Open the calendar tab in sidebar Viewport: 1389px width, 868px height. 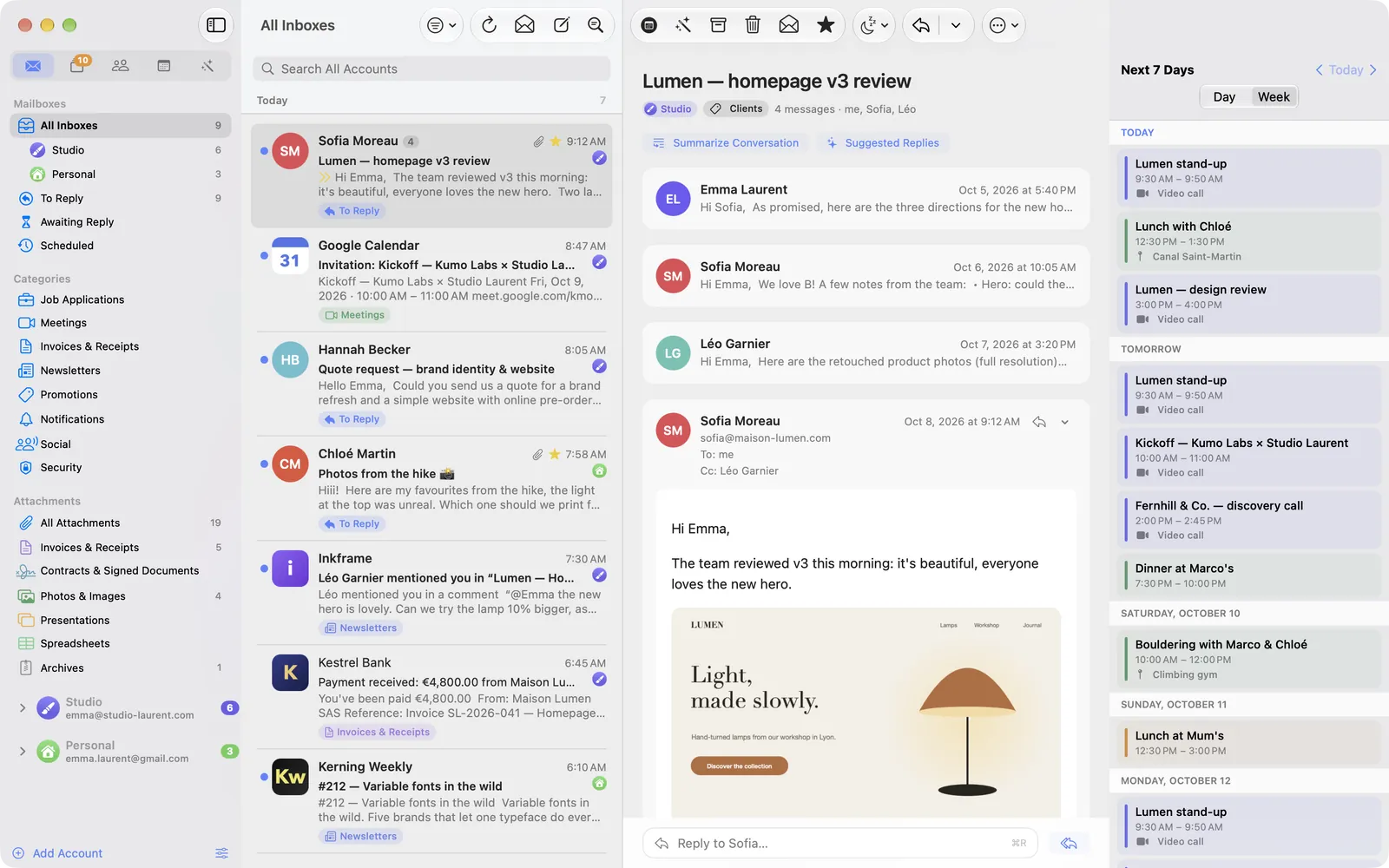point(164,66)
